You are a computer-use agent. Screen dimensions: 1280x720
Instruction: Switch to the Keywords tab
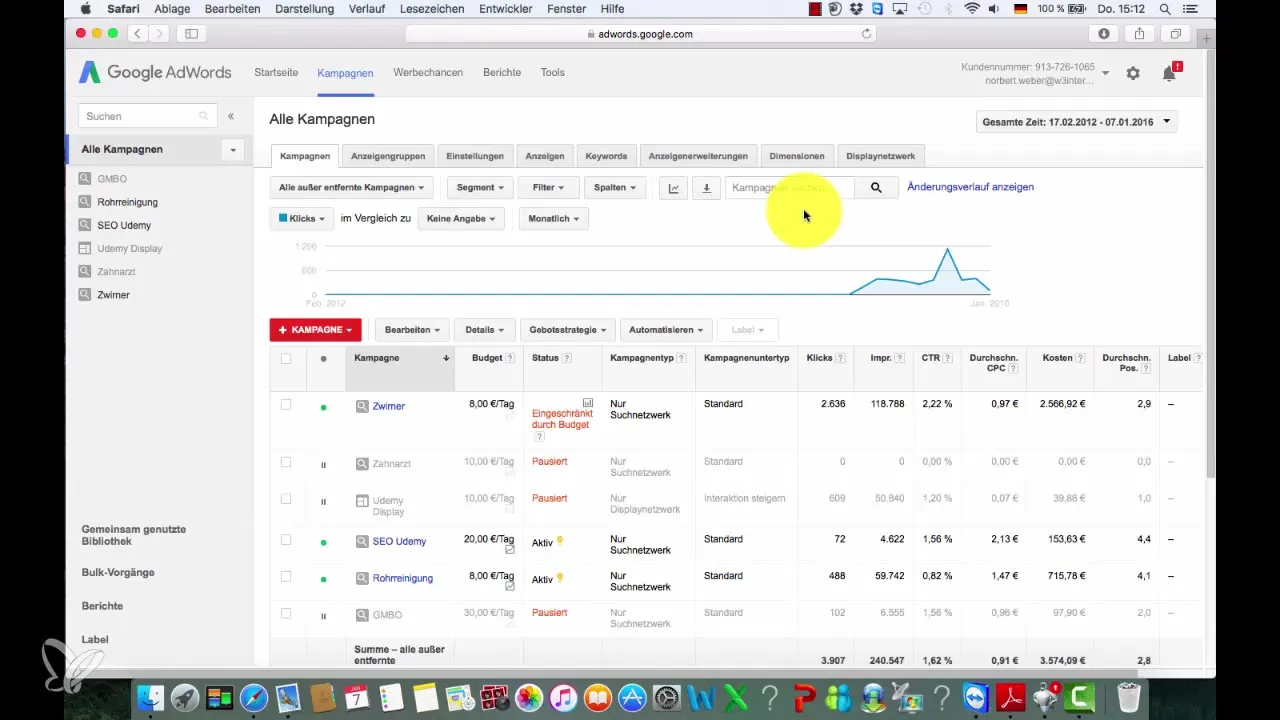(606, 156)
